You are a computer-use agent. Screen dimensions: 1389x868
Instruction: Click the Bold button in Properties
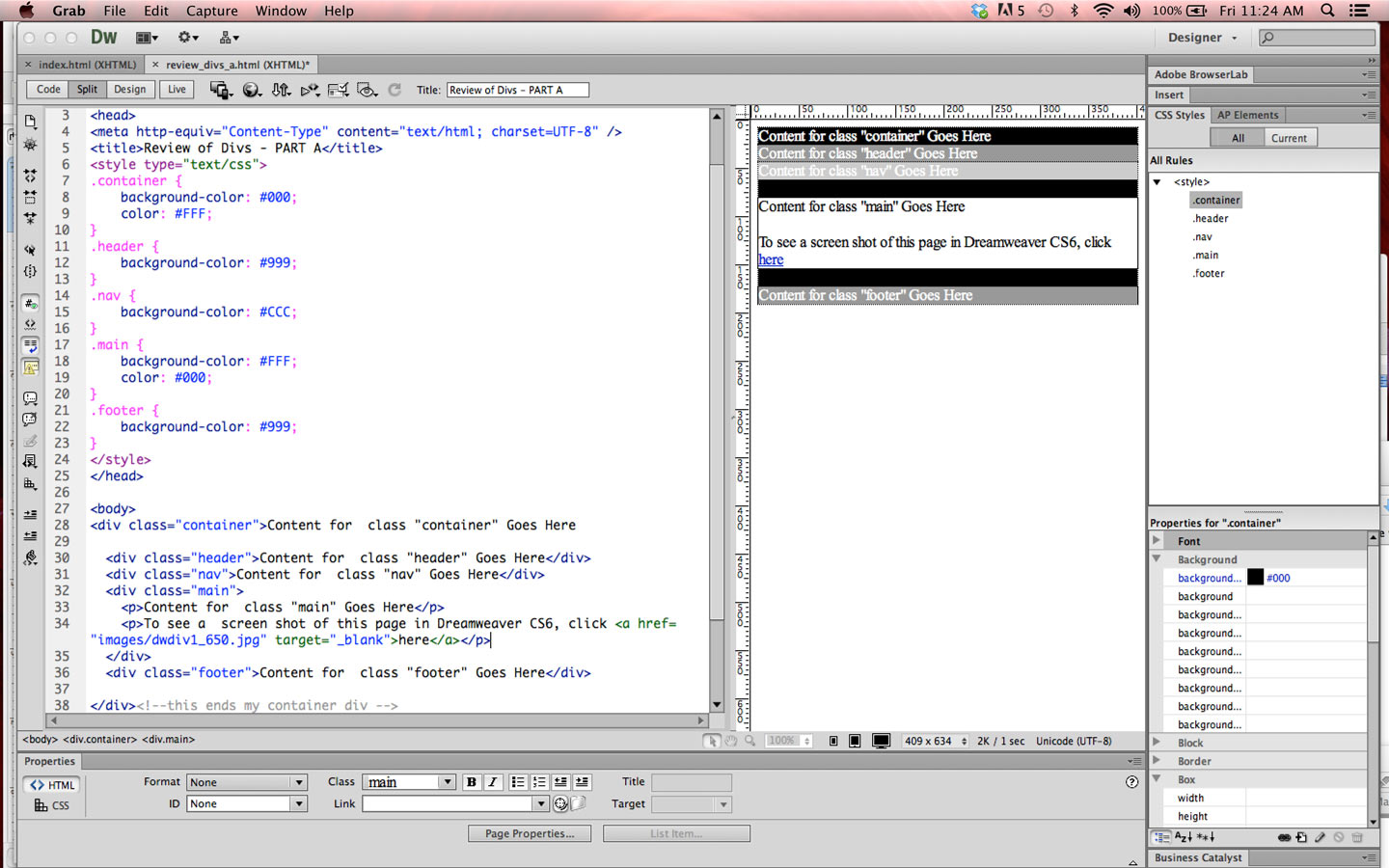point(472,782)
